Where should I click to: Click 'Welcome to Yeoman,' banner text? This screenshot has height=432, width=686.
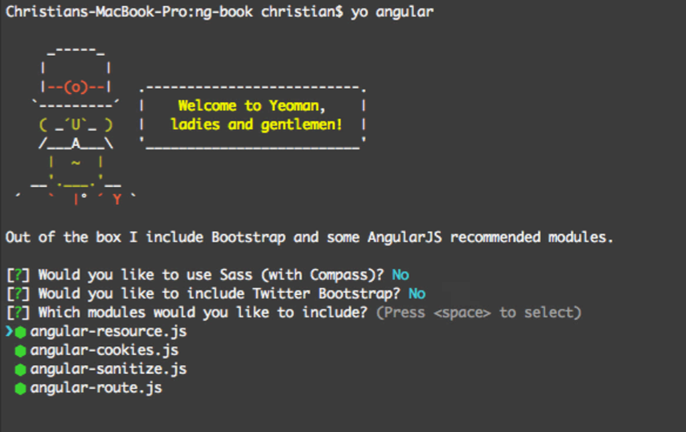(252, 106)
